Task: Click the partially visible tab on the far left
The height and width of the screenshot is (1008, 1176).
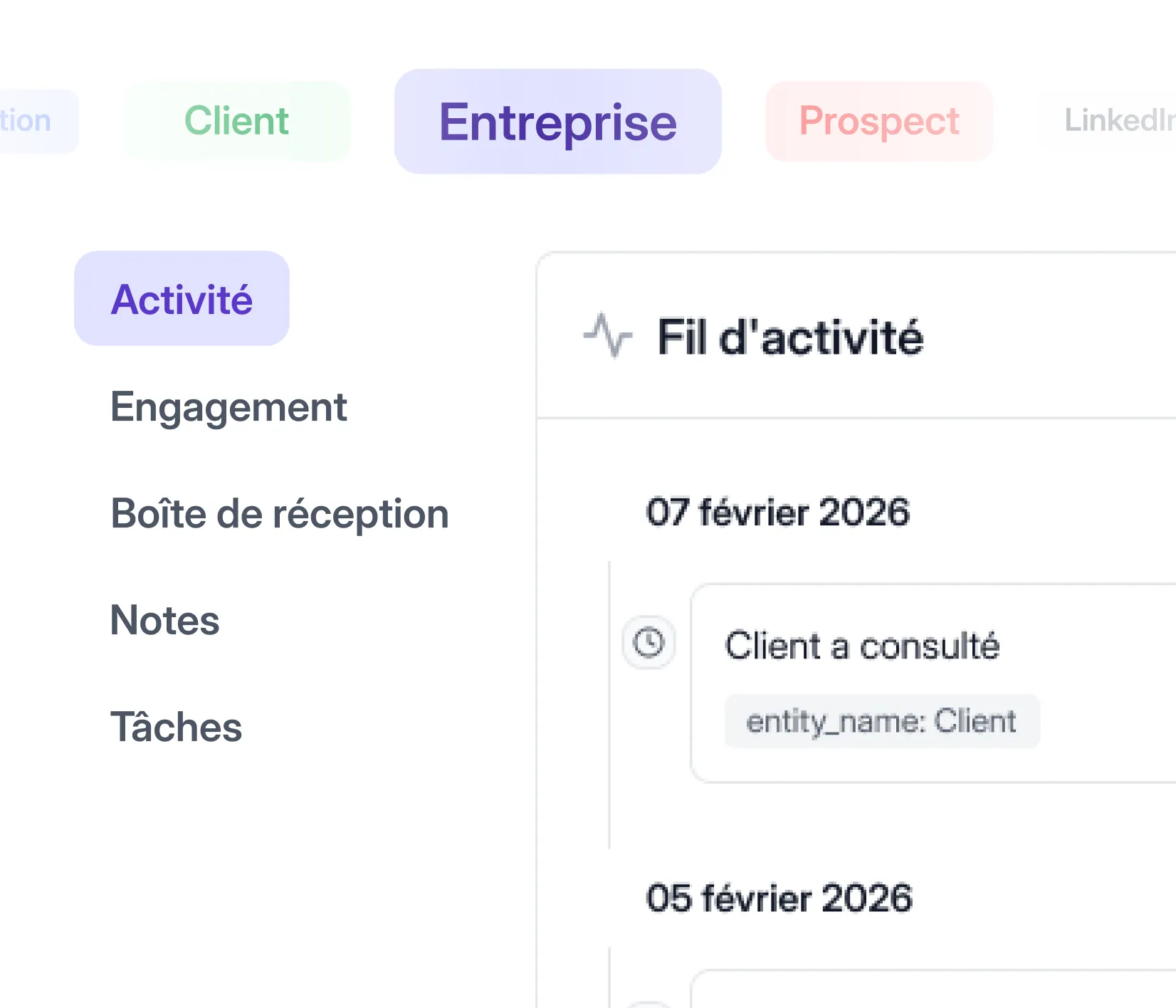Action: click(x=28, y=120)
